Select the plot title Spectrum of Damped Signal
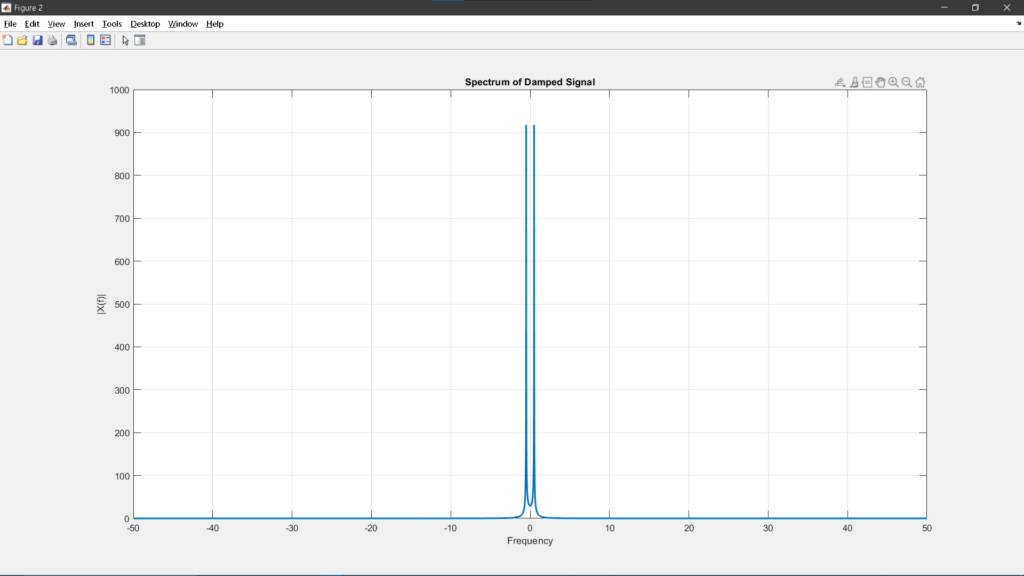Image resolution: width=1024 pixels, height=576 pixels. [530, 82]
